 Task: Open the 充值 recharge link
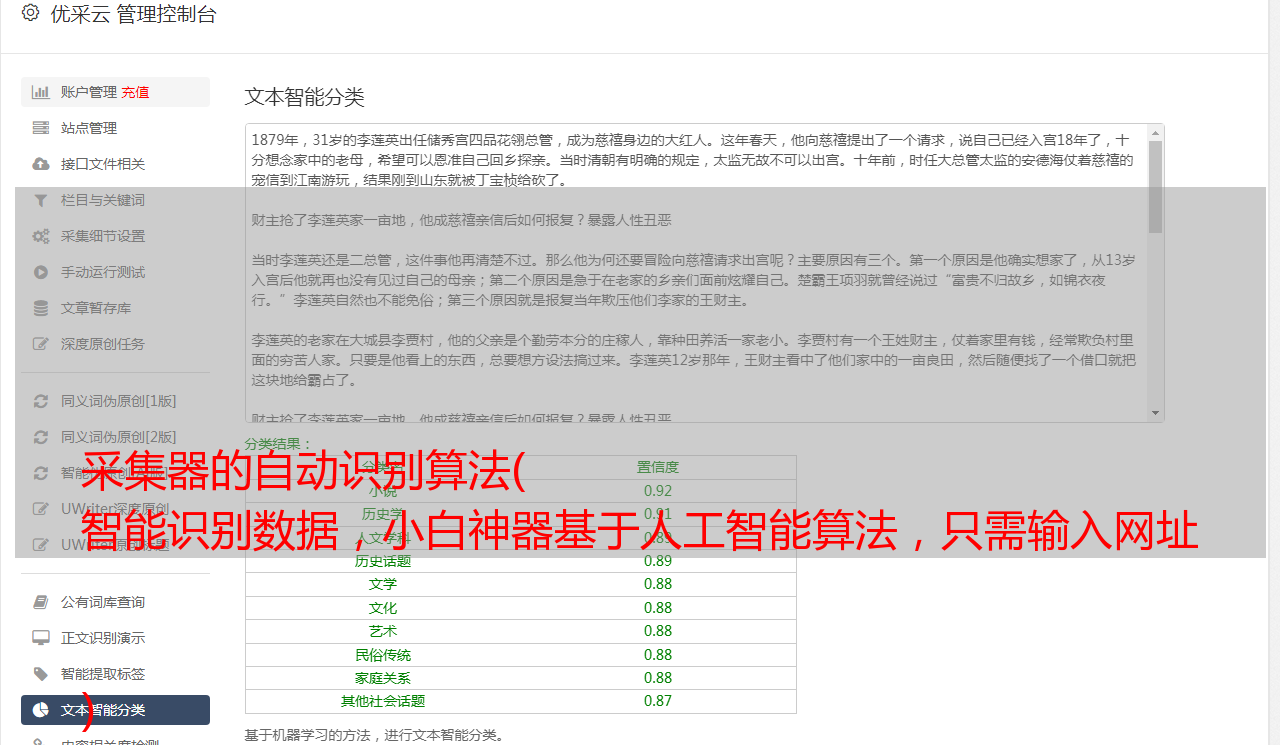pos(135,92)
